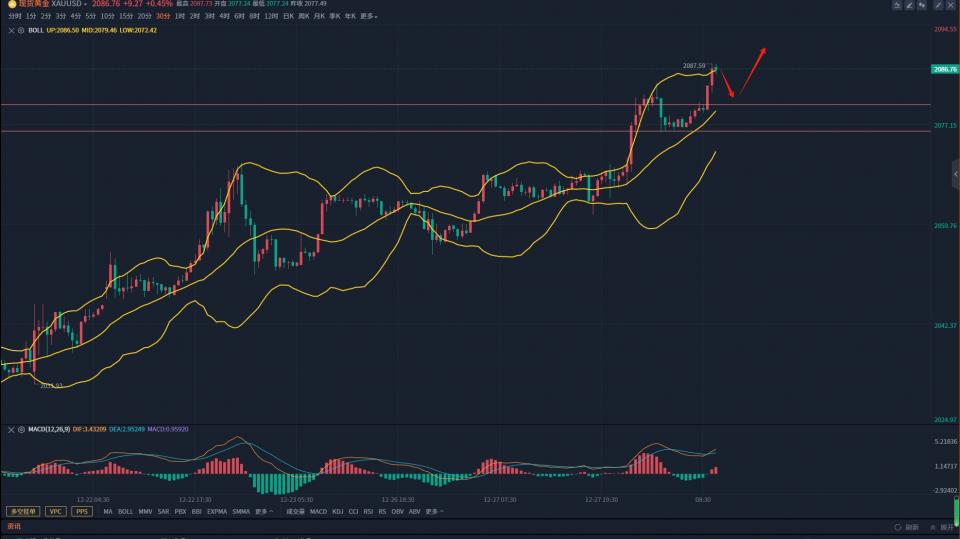Enable the MMV overlay indicator
960x539 pixels.
pos(145,511)
